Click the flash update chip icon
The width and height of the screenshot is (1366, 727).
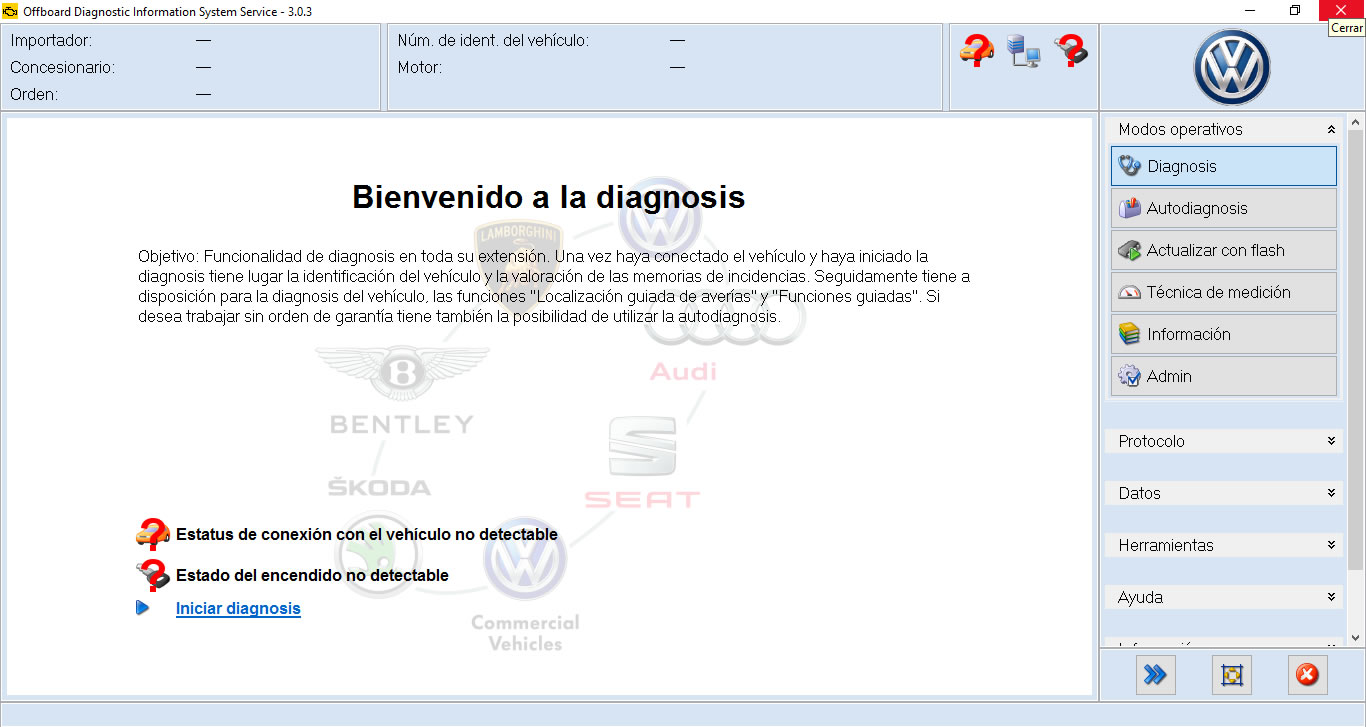pyautogui.click(x=1129, y=250)
